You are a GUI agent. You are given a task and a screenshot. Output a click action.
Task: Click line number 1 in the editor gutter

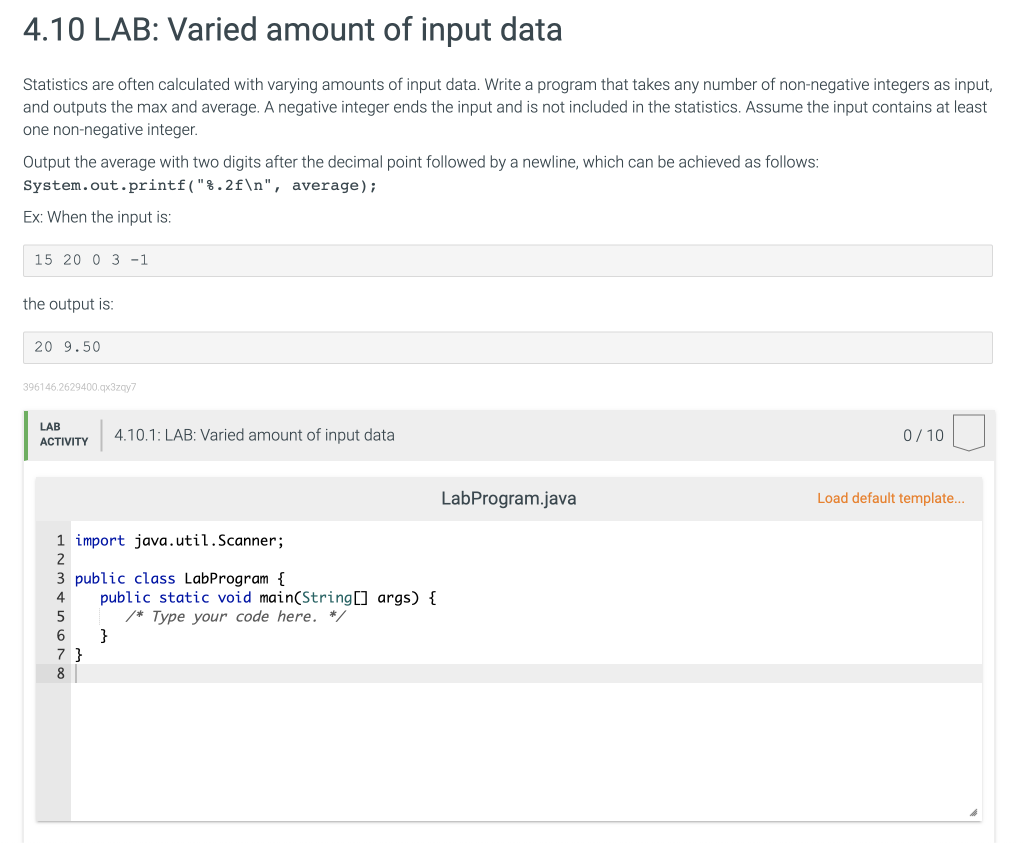[61, 541]
